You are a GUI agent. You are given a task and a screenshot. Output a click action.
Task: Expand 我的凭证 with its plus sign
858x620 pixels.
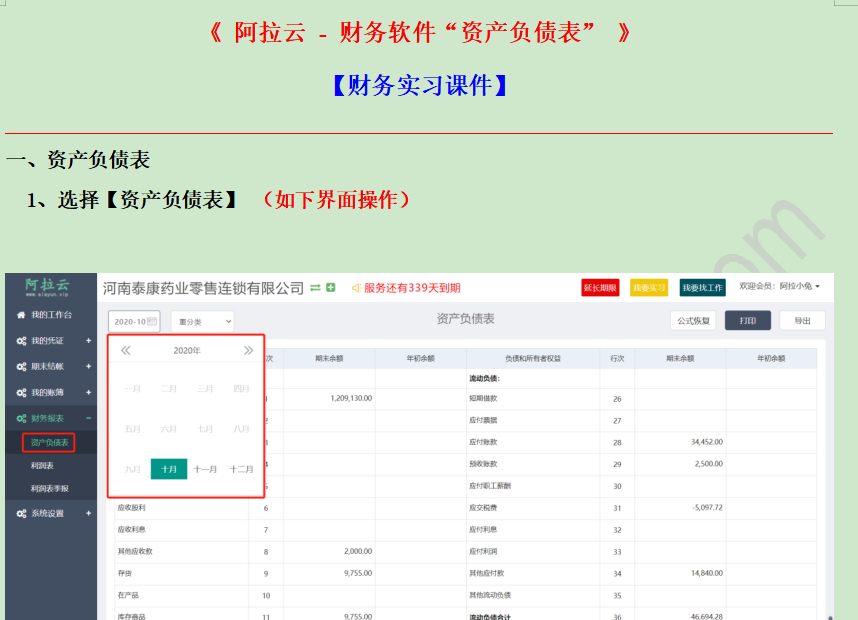89,341
